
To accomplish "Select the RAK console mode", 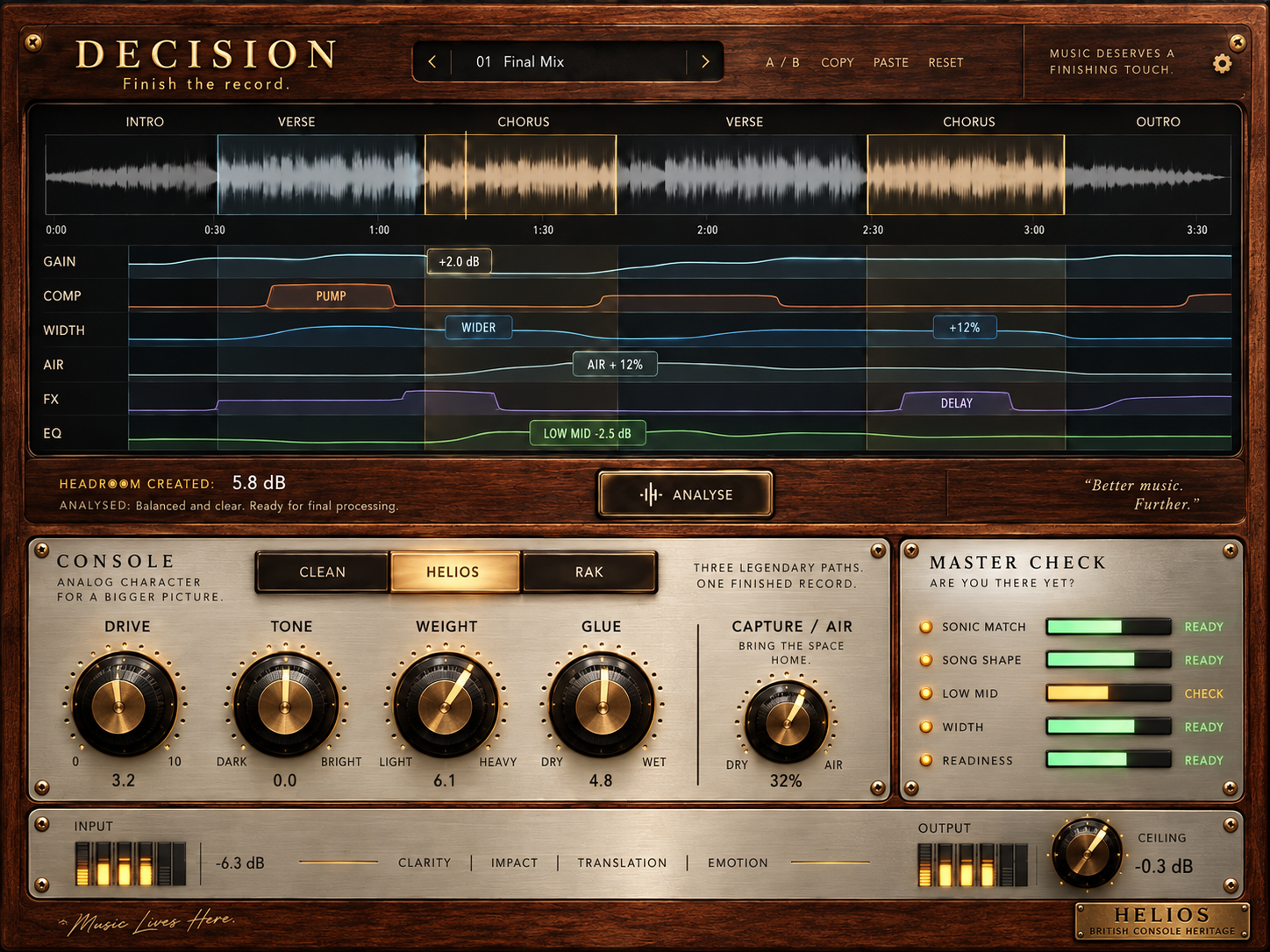I will pos(589,572).
